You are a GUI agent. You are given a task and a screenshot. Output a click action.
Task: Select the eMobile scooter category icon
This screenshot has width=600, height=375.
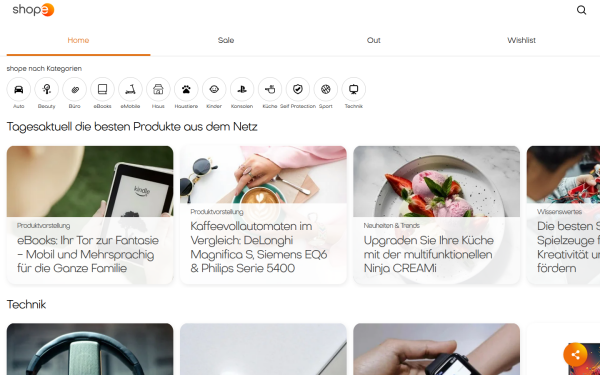coord(130,89)
